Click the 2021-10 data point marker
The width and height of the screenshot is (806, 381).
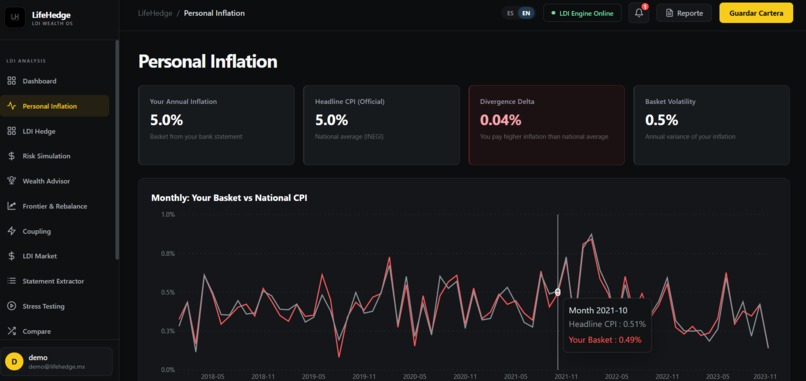click(558, 292)
